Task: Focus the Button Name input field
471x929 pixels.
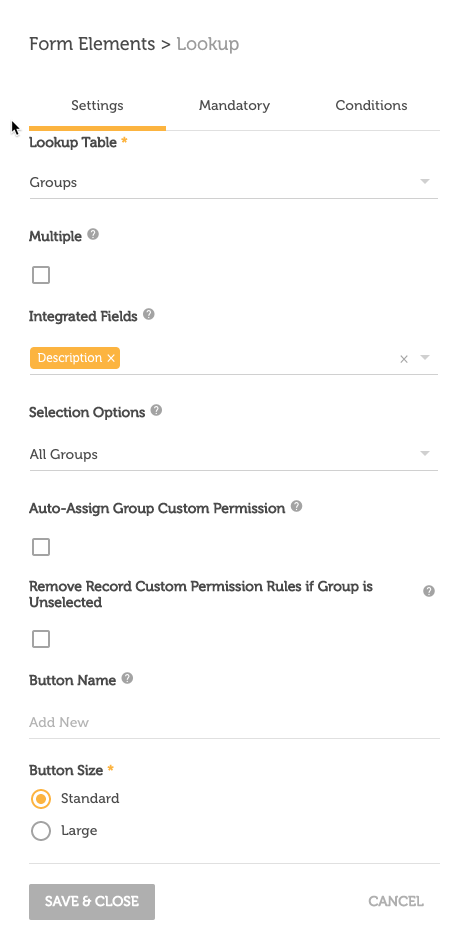Action: [234, 722]
